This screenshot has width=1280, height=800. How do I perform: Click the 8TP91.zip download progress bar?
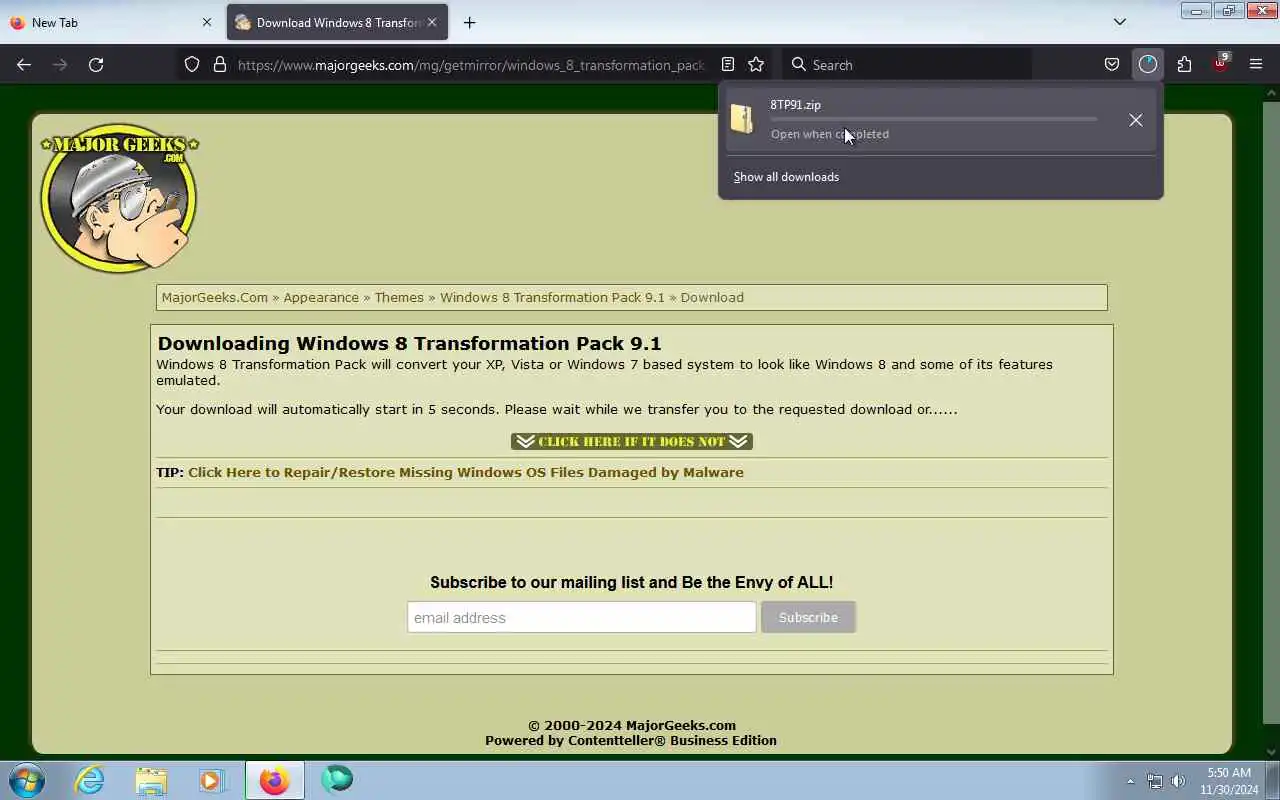(x=934, y=119)
